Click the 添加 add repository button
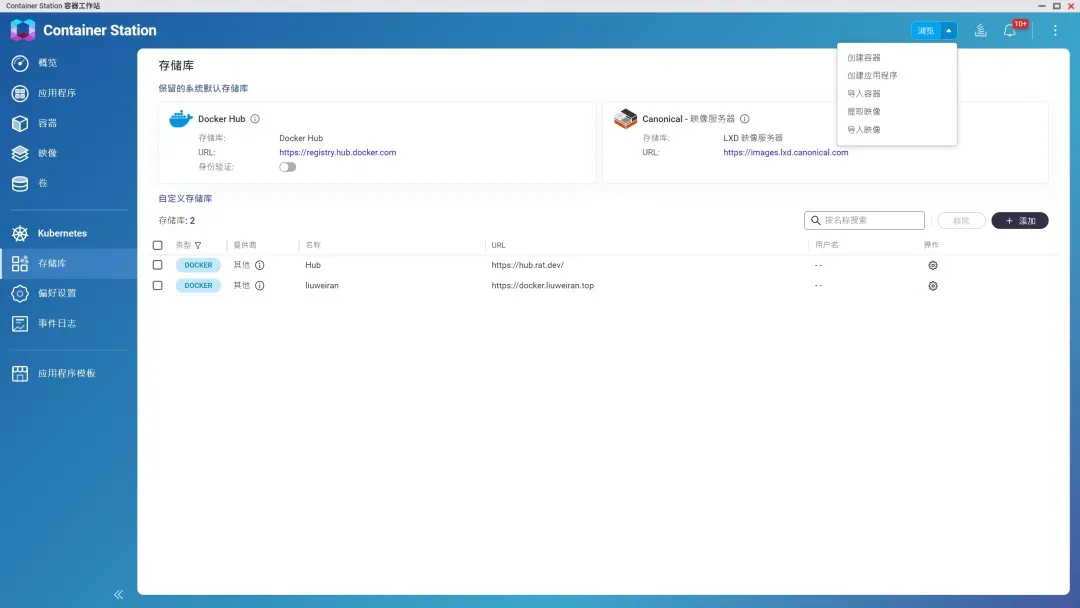Screen dimensions: 1080x608 [1020, 221]
